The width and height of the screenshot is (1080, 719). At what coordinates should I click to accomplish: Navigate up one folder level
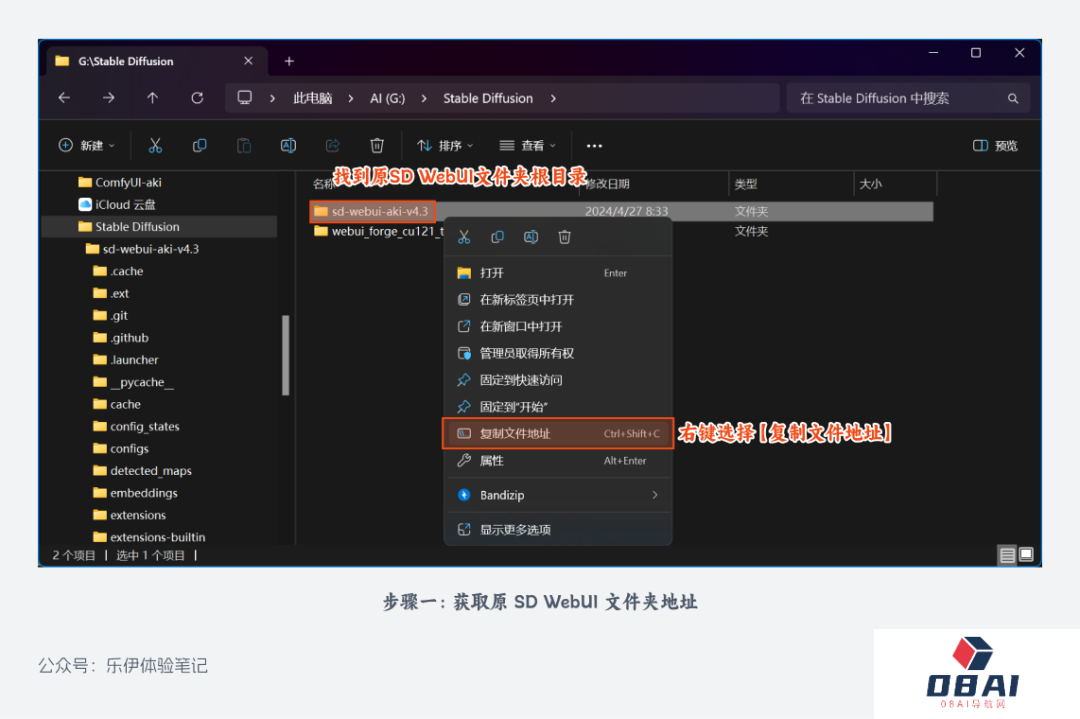pyautogui.click(x=152, y=98)
